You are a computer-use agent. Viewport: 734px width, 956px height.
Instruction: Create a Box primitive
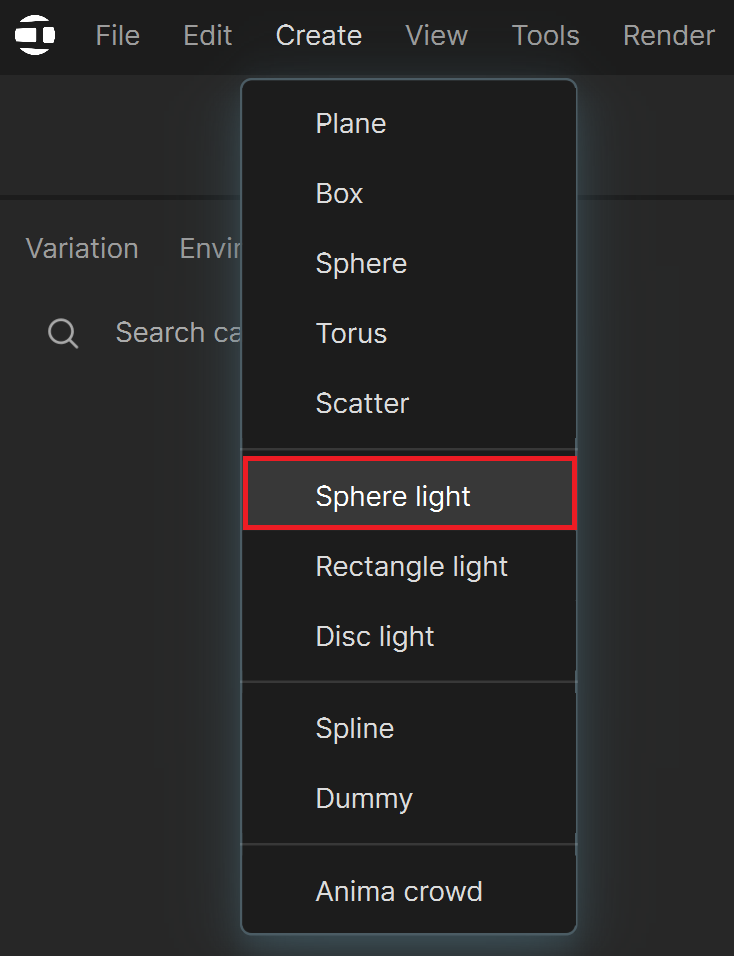409,194
